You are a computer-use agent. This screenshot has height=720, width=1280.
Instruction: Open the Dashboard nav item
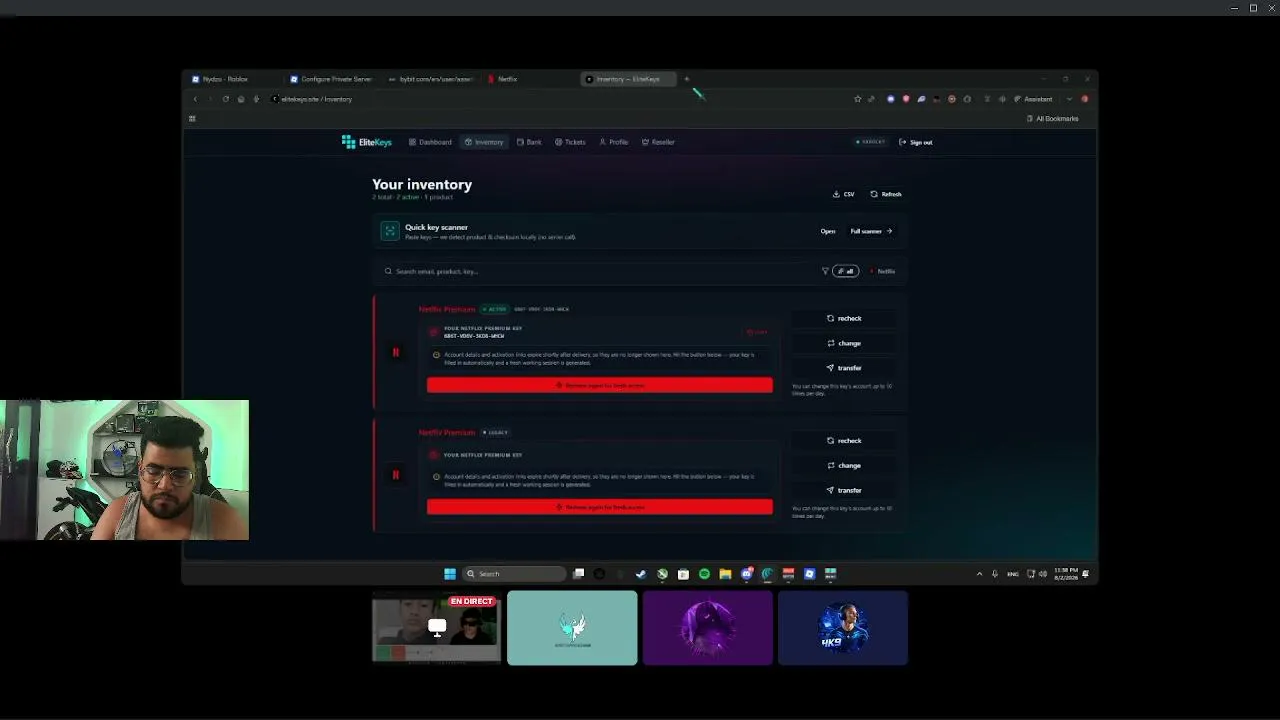point(430,142)
